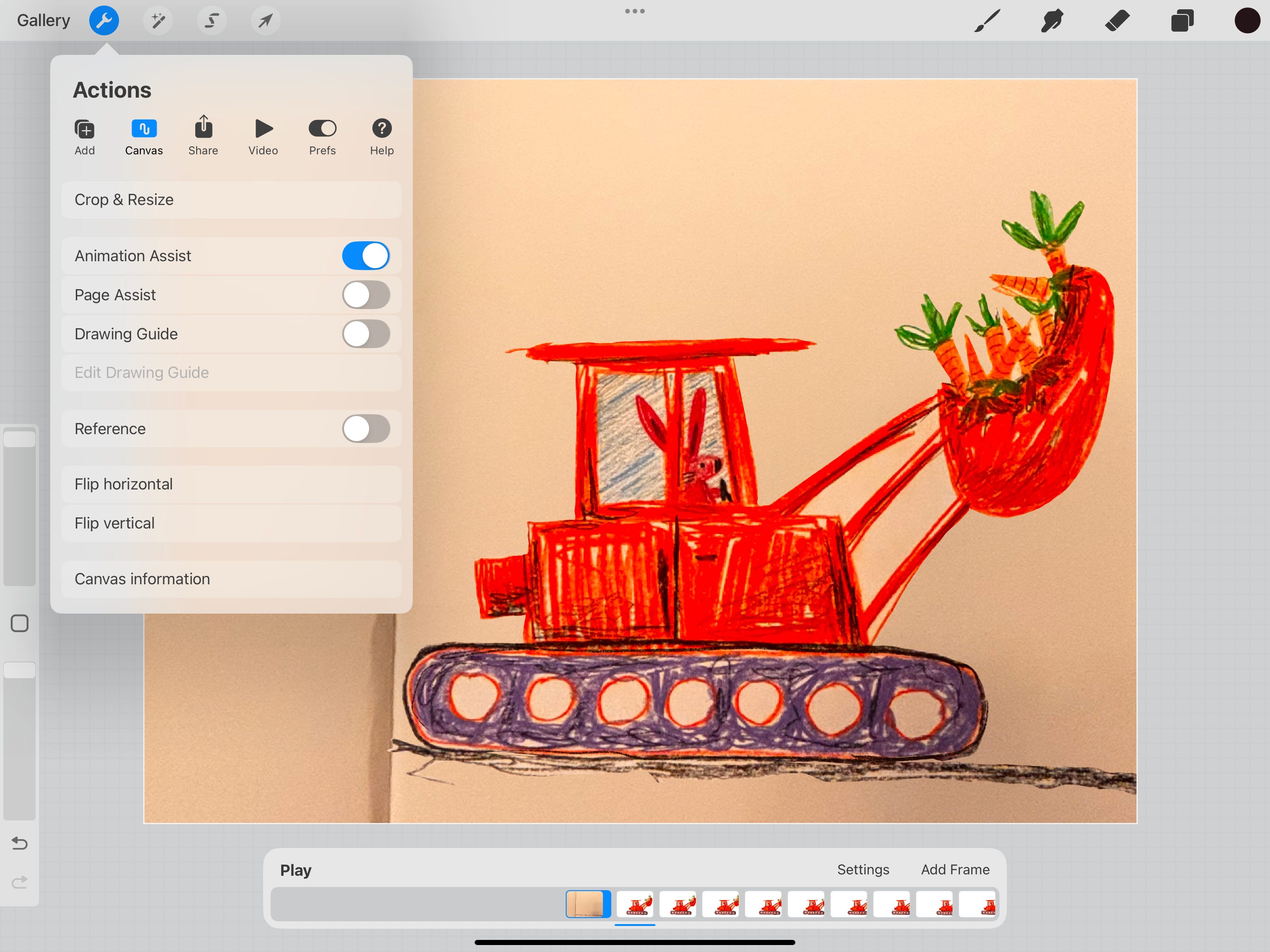Switch to the Video tab
The width and height of the screenshot is (1270, 952).
[x=263, y=136]
